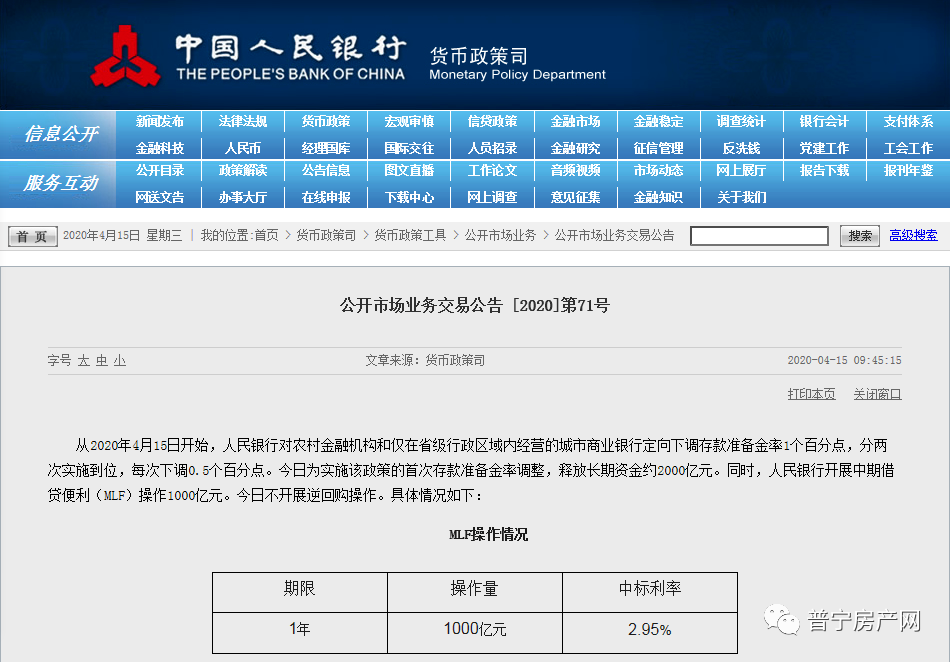Go to 关于我们 page

click(x=741, y=197)
